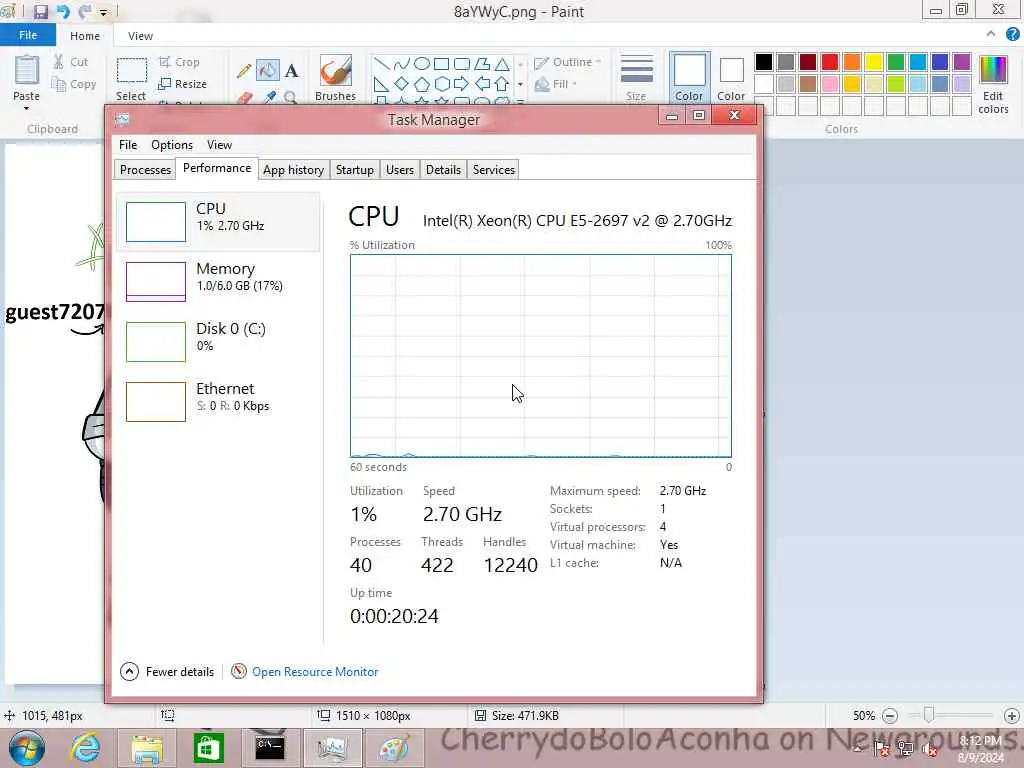Pick the yellow color swatch

(x=874, y=62)
